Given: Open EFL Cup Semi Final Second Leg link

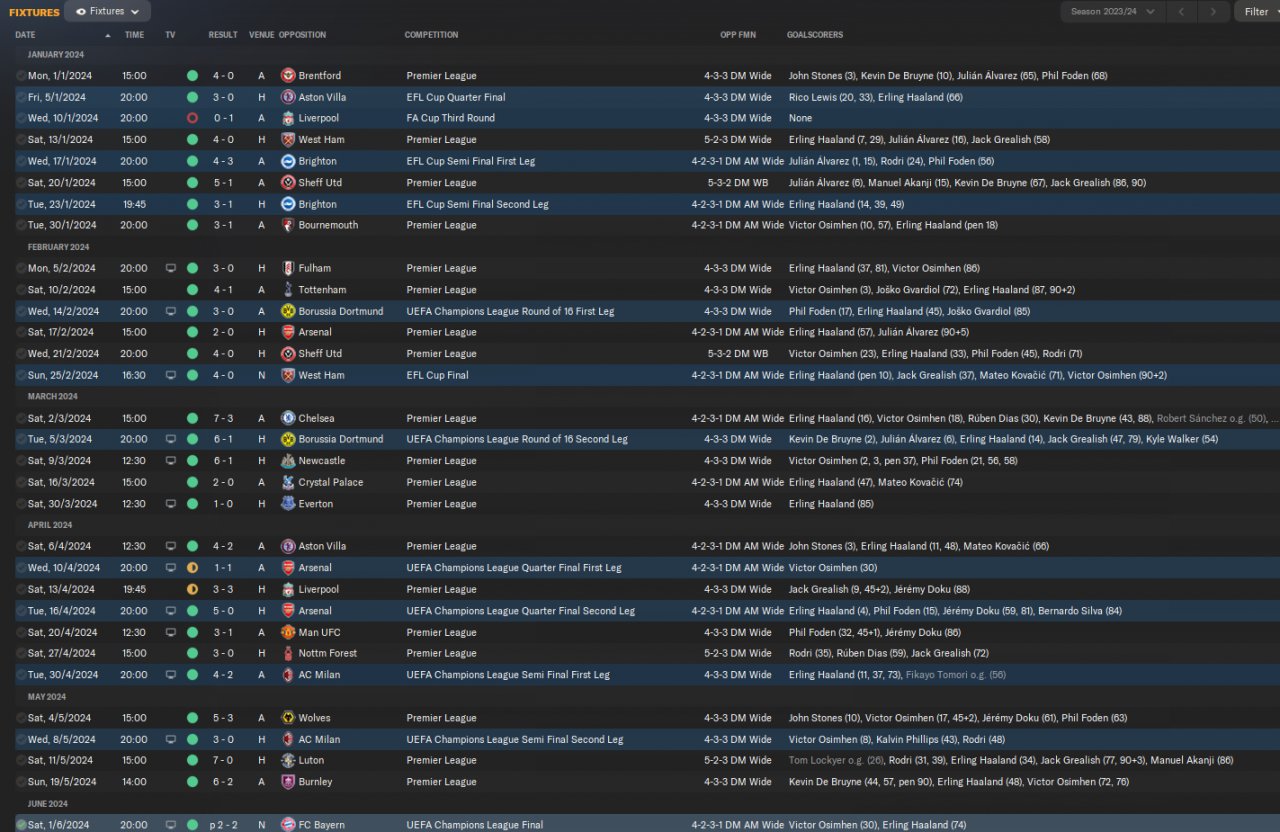Looking at the screenshot, I should pyautogui.click(x=478, y=204).
